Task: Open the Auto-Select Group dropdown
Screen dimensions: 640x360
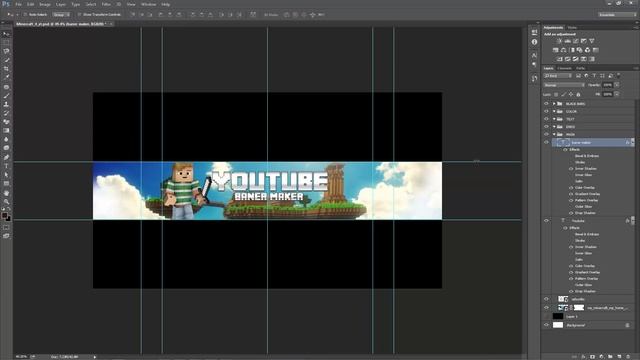Action: coord(61,15)
